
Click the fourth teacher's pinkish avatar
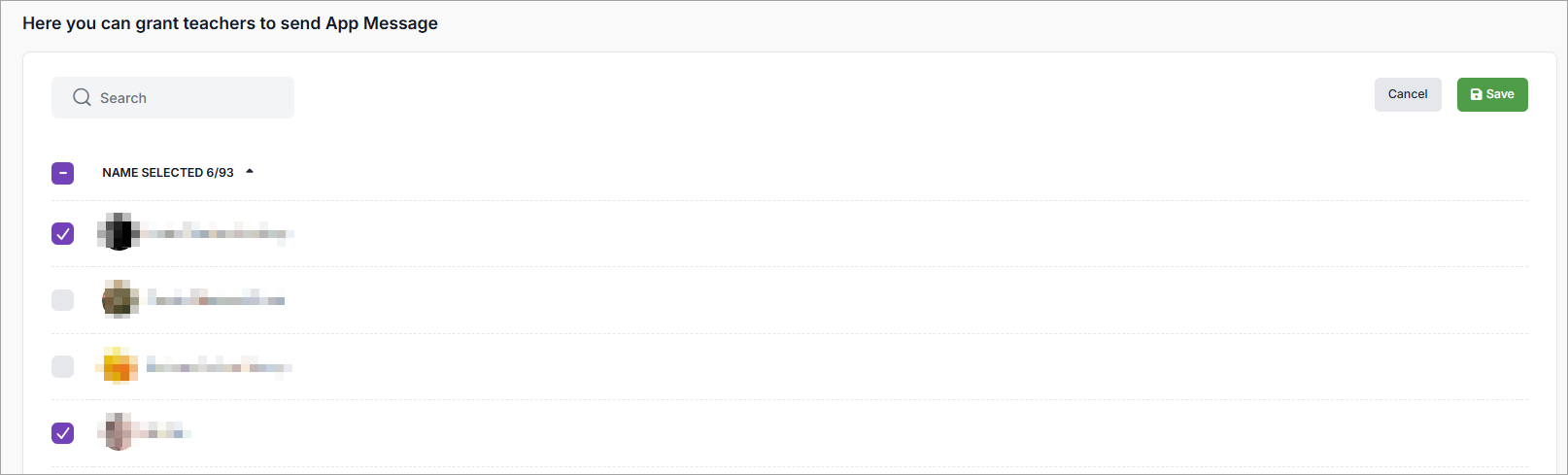(119, 432)
